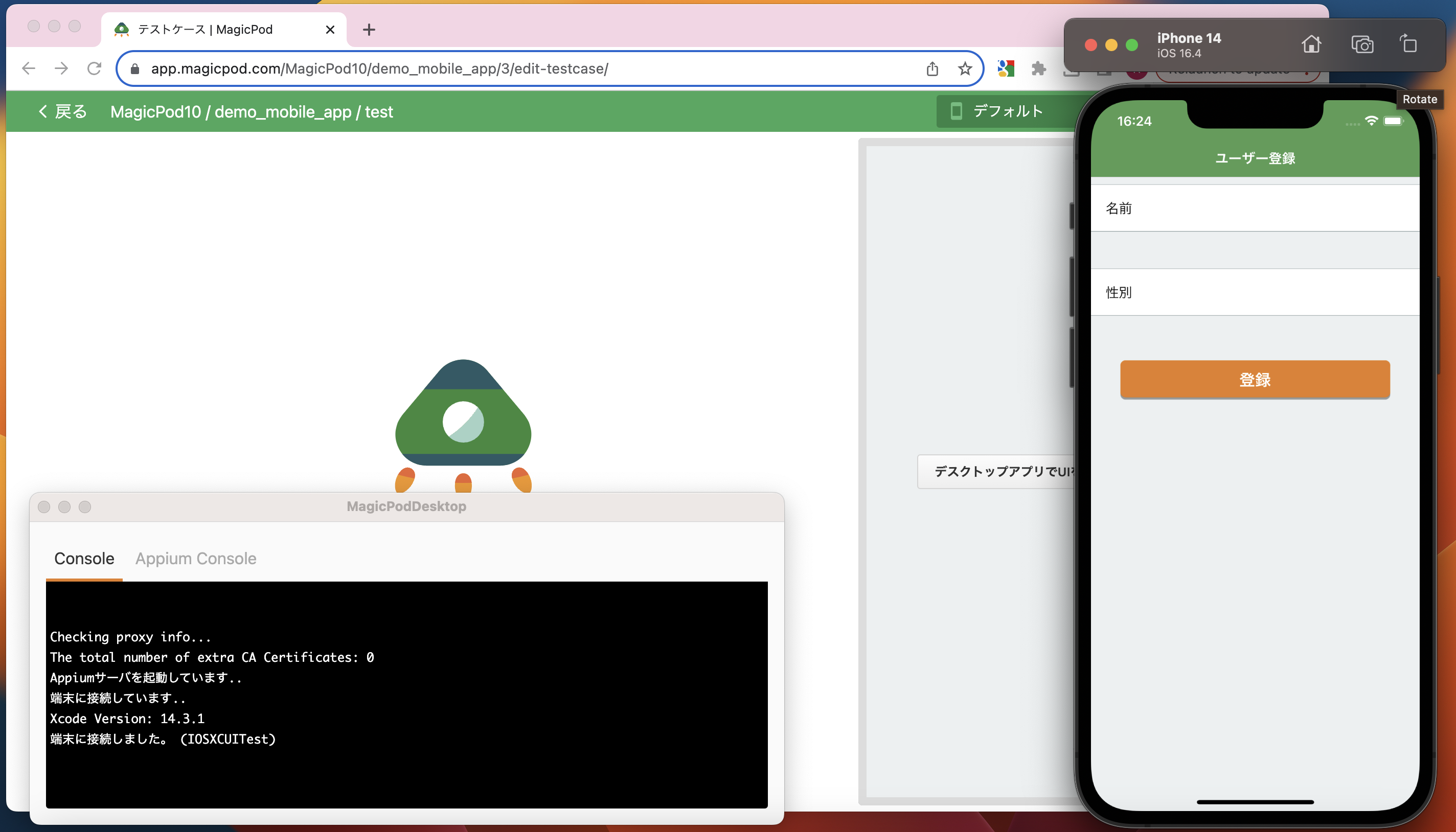Rotate the iPhone 14 simulator

[x=1408, y=44]
